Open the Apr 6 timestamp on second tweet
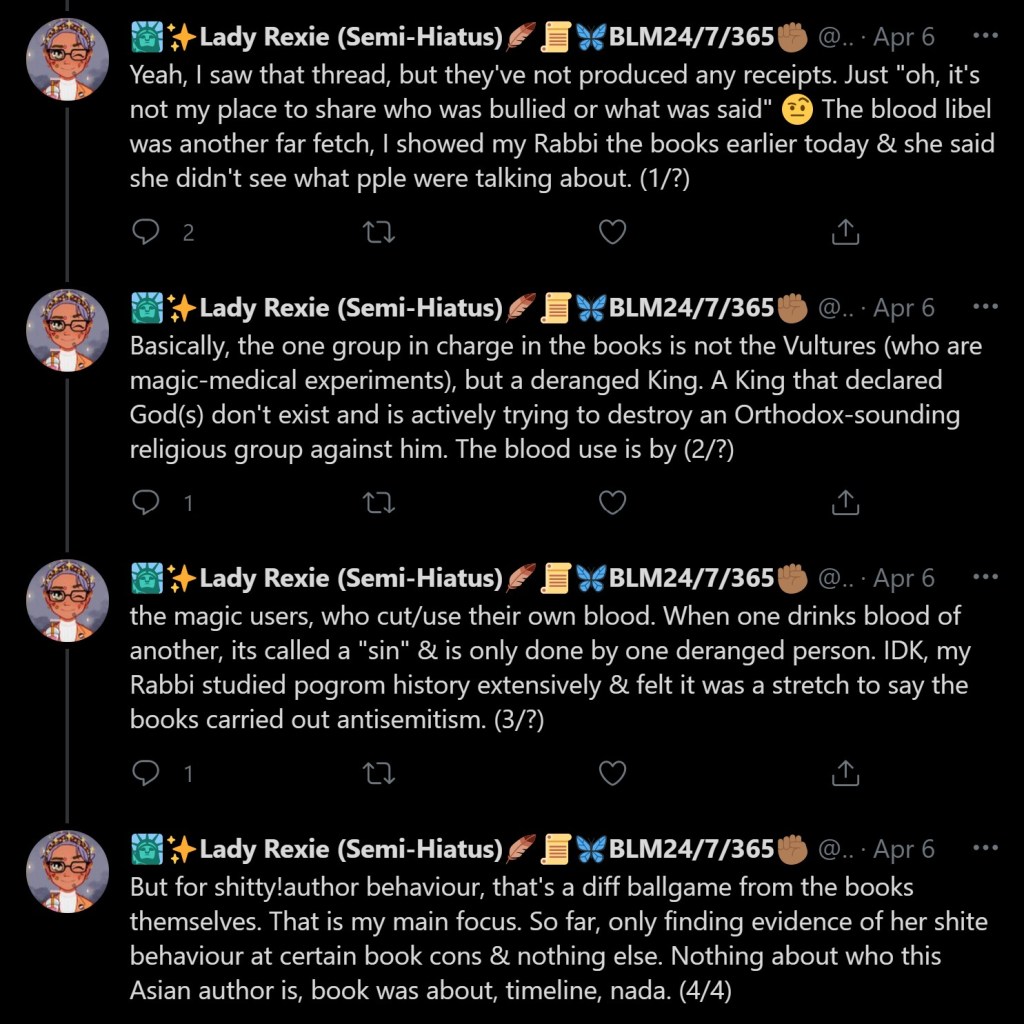The image size is (1024, 1024). click(904, 308)
